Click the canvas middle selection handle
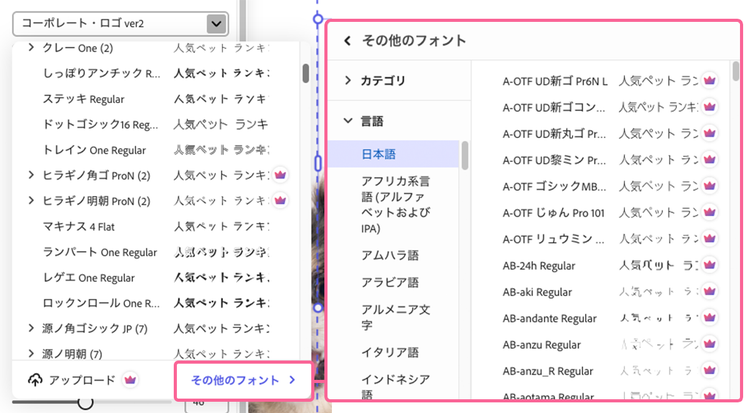The image size is (750, 413). [x=318, y=163]
